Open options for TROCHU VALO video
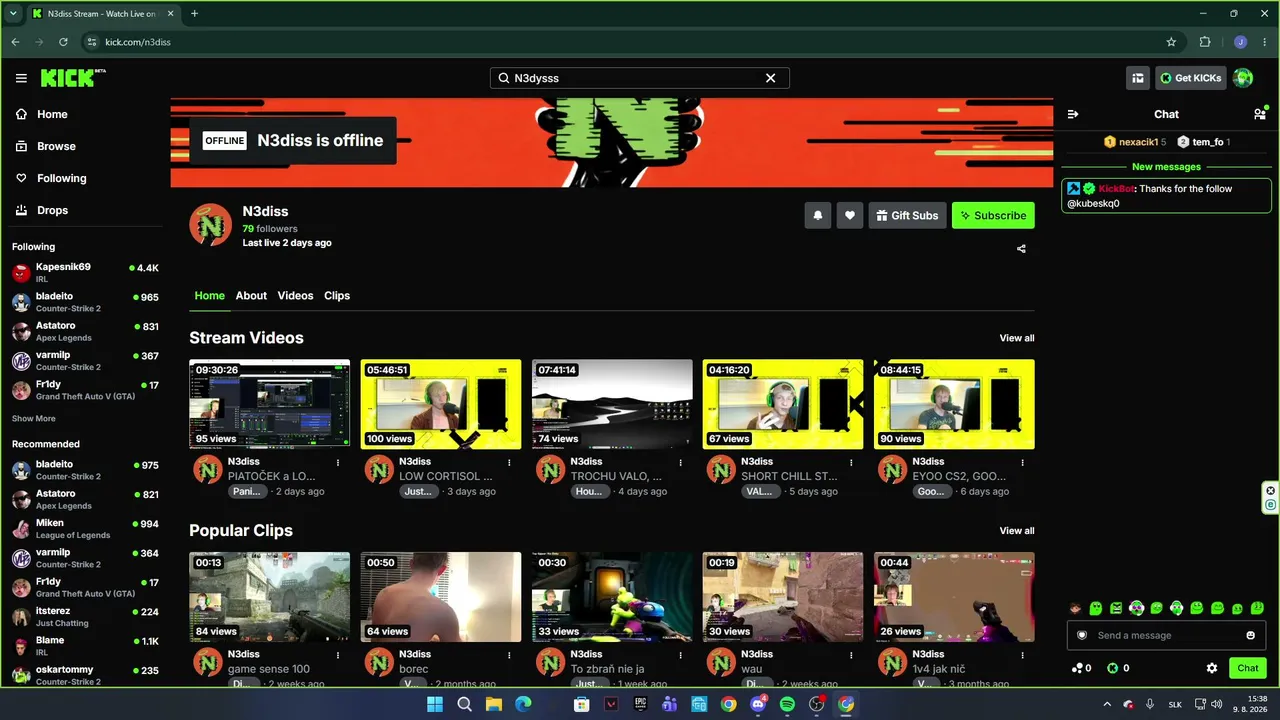1280x720 pixels. coord(680,462)
